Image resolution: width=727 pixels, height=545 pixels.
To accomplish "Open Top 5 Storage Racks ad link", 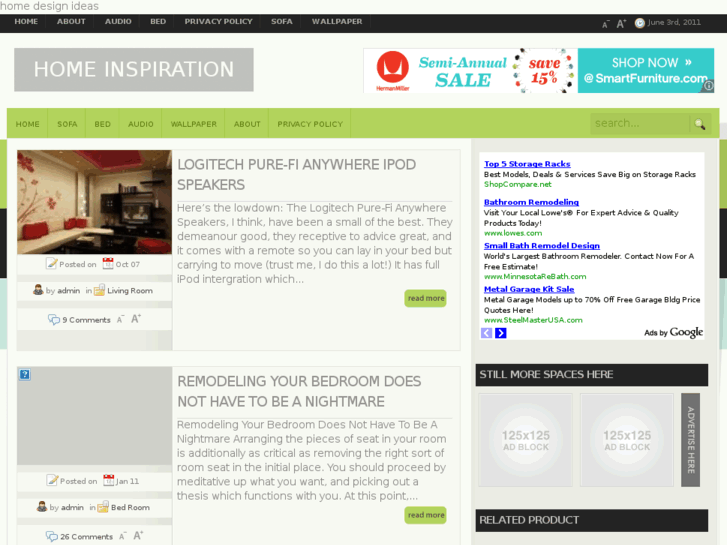I will coord(527,164).
